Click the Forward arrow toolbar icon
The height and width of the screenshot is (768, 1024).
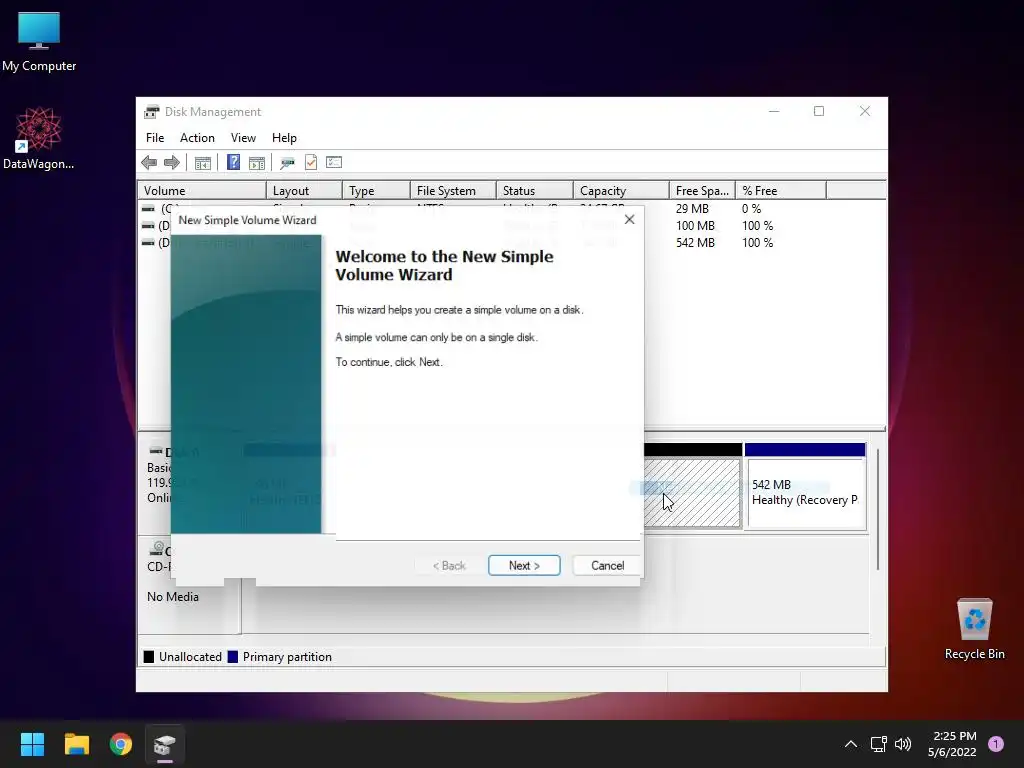click(172, 163)
